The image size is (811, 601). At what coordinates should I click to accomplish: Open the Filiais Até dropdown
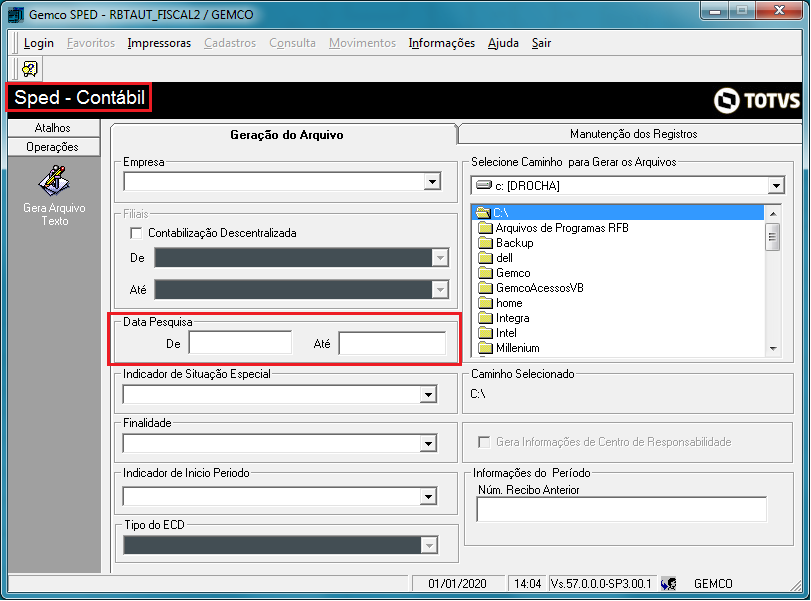(x=440, y=290)
